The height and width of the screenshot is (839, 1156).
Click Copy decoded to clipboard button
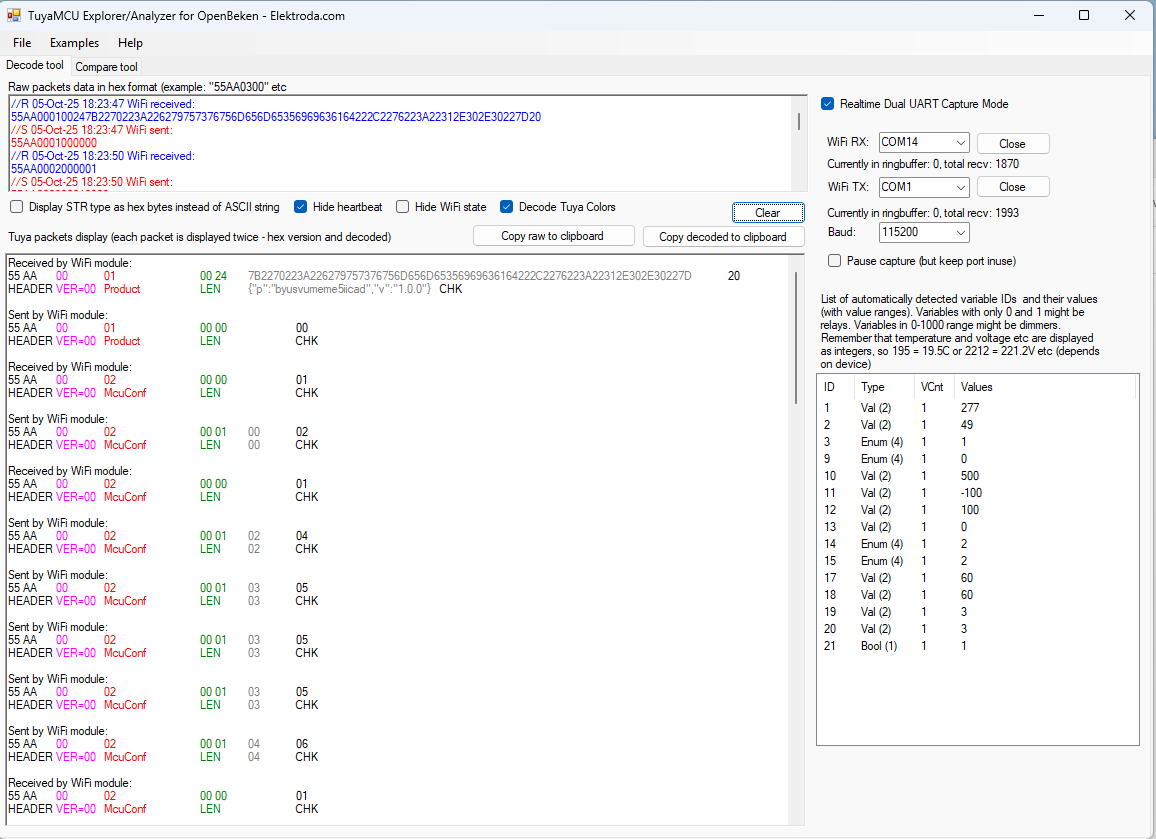tap(723, 237)
